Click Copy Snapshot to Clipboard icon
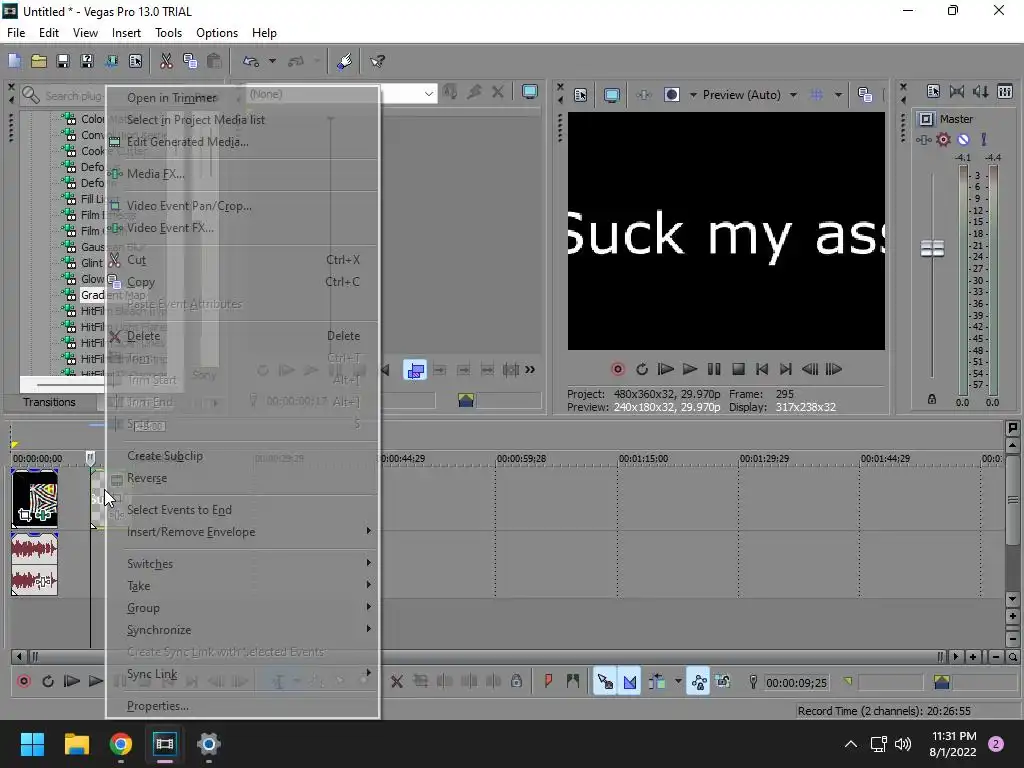The image size is (1024, 768). pos(865,95)
